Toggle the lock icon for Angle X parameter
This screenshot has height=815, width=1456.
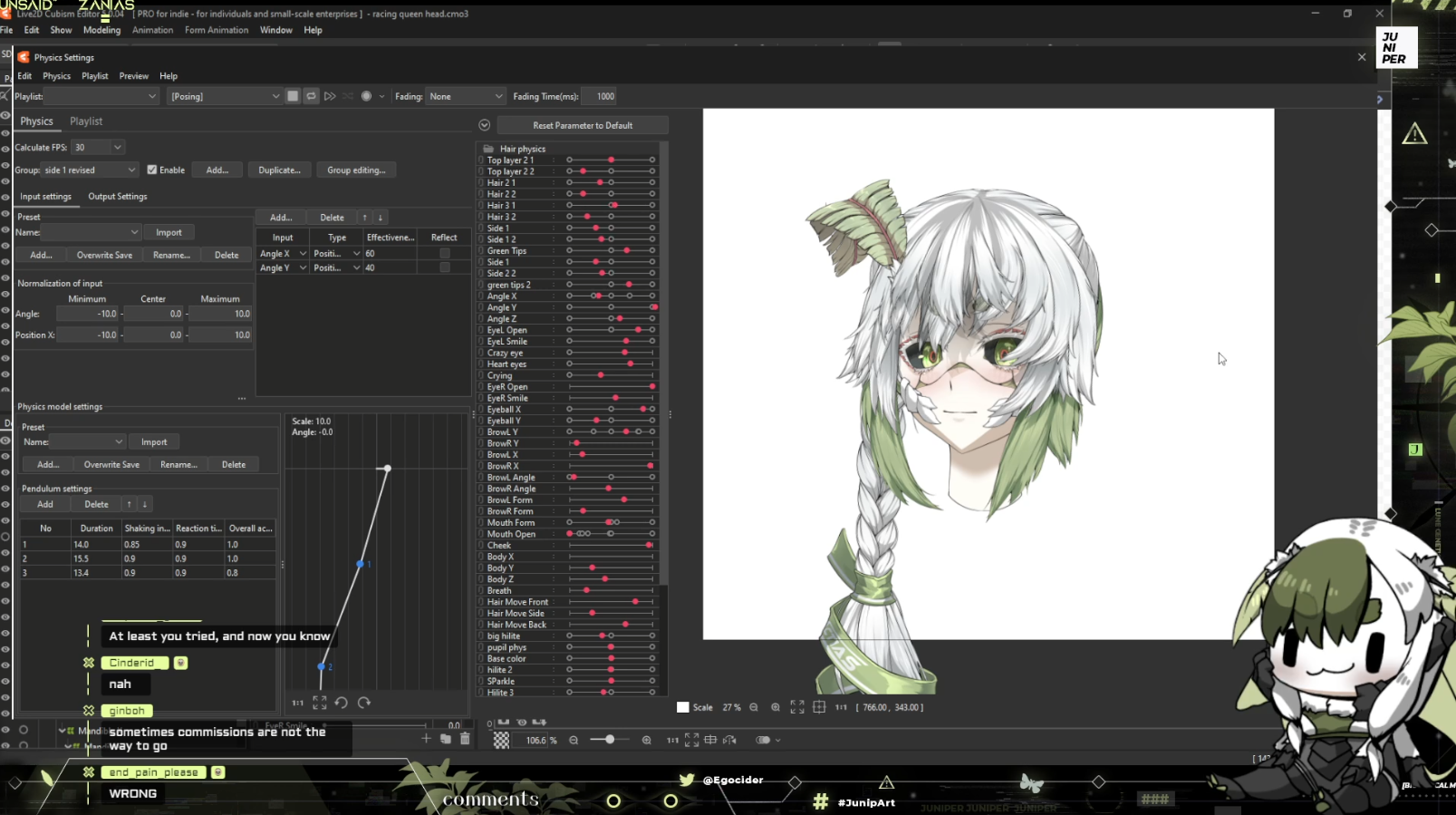tap(481, 296)
